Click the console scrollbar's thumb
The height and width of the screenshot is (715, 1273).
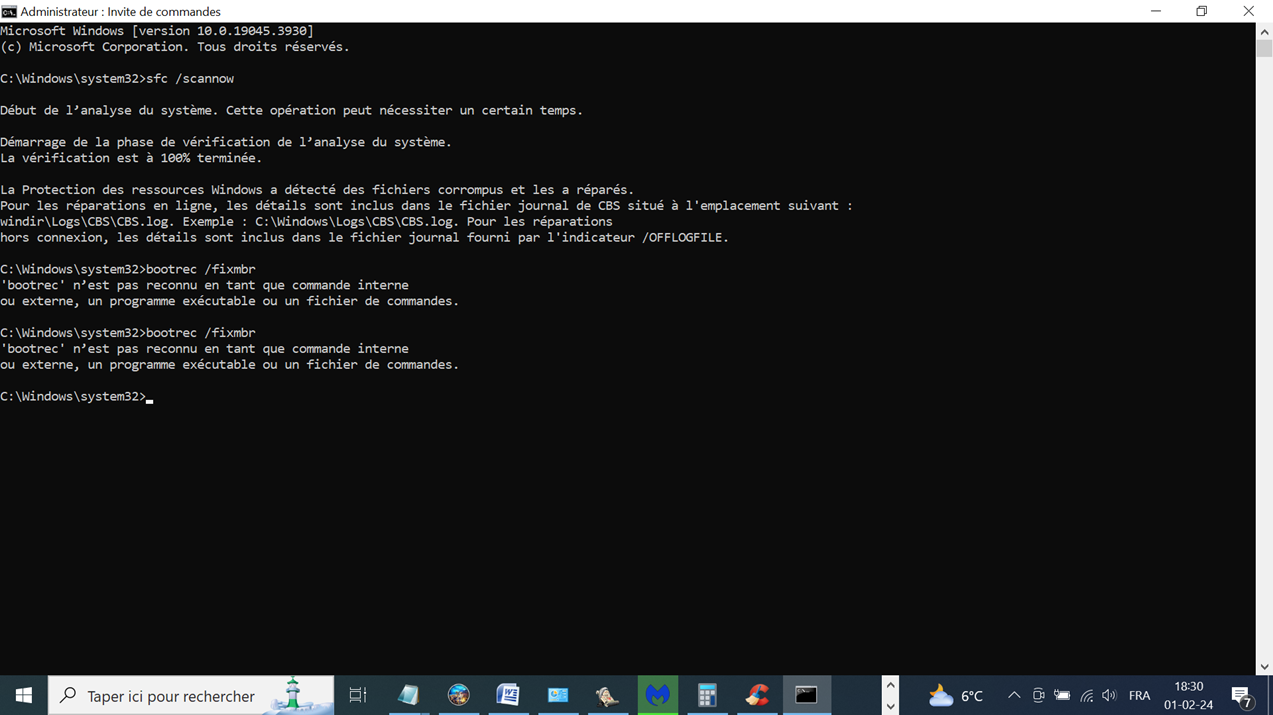[x=1264, y=49]
